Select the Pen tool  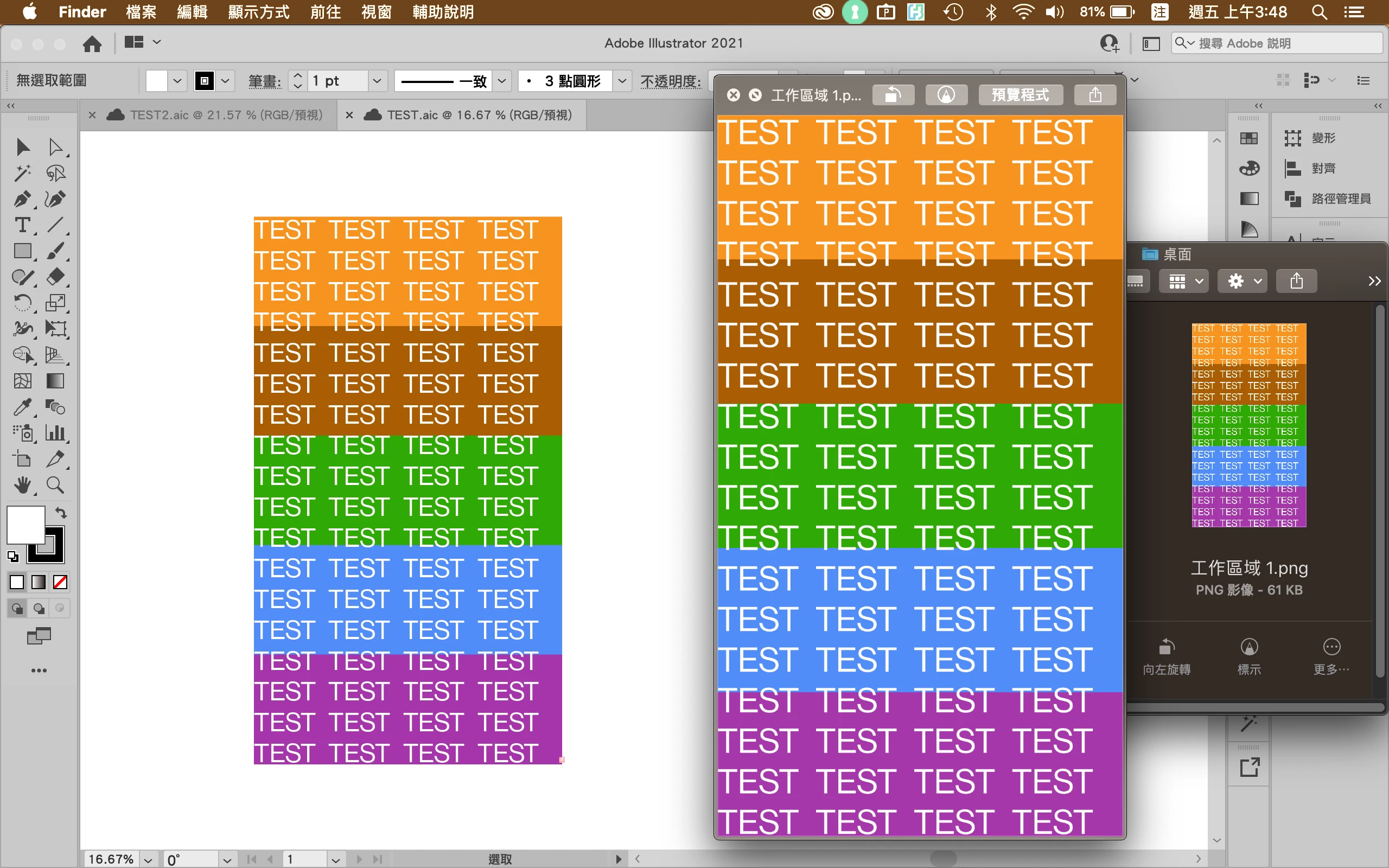click(22, 199)
